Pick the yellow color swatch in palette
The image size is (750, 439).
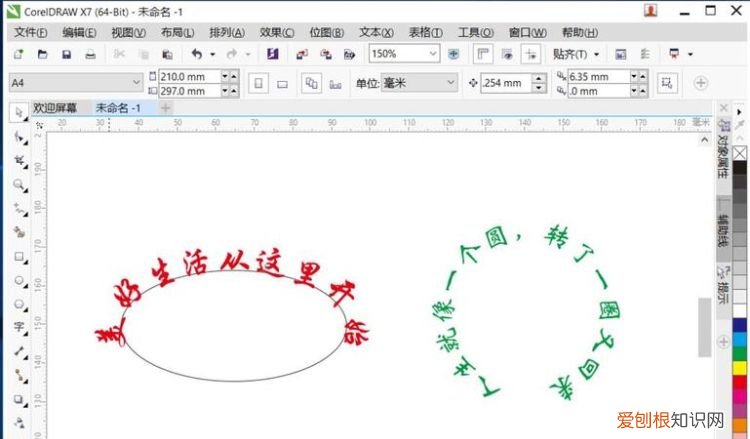pos(739,368)
